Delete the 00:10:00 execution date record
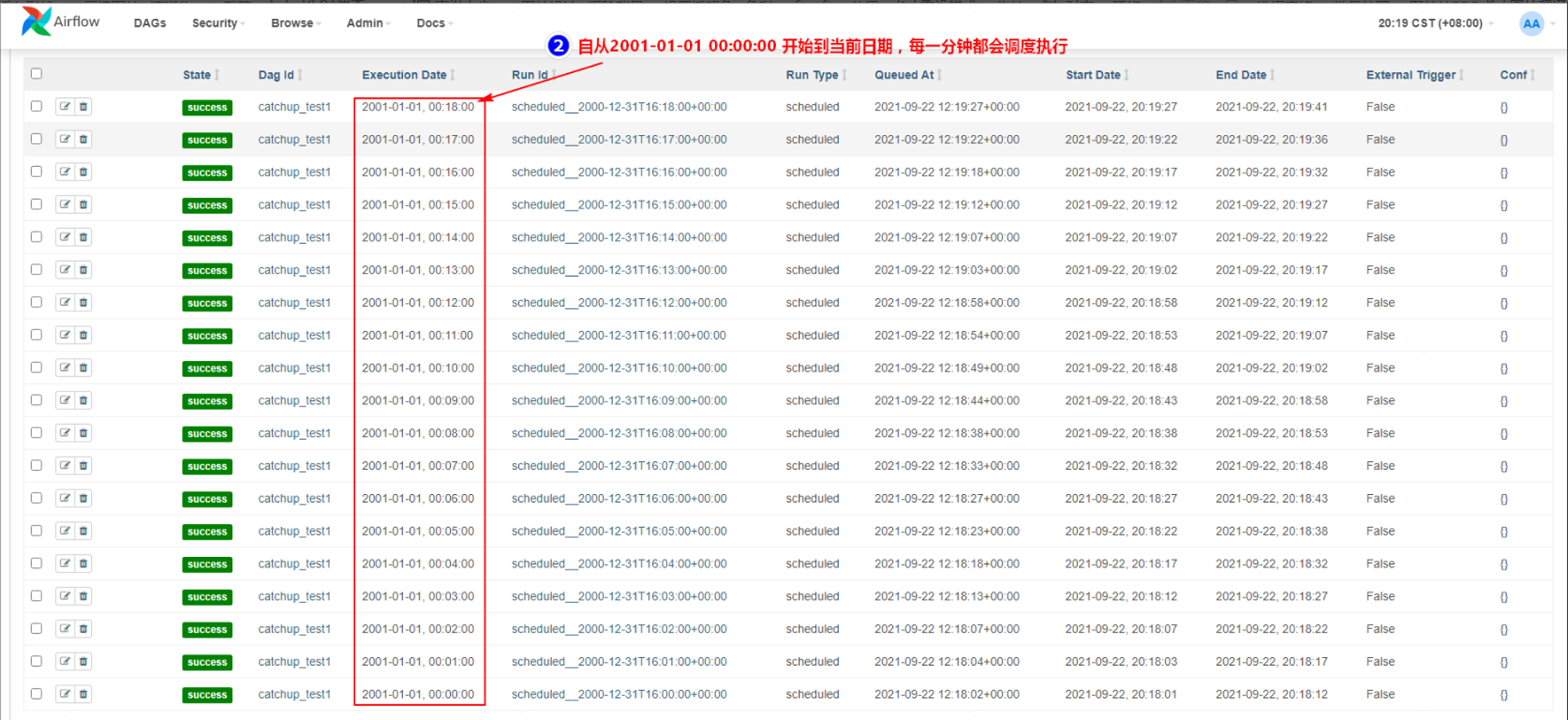 coord(83,368)
